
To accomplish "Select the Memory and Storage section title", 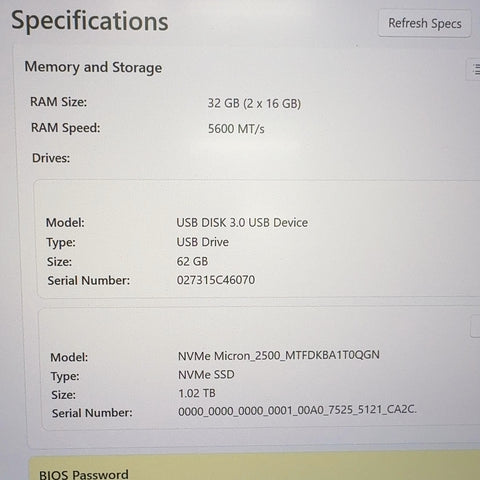I will pos(93,67).
